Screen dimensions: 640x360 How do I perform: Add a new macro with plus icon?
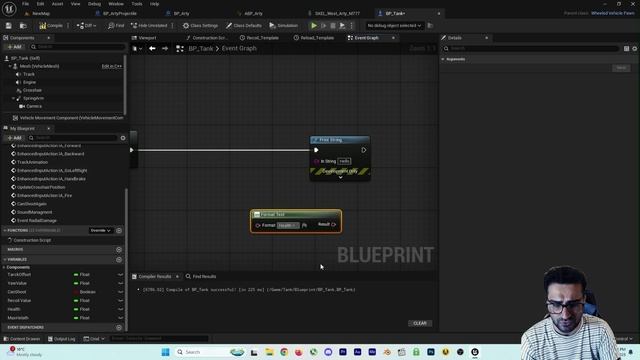click(x=119, y=249)
